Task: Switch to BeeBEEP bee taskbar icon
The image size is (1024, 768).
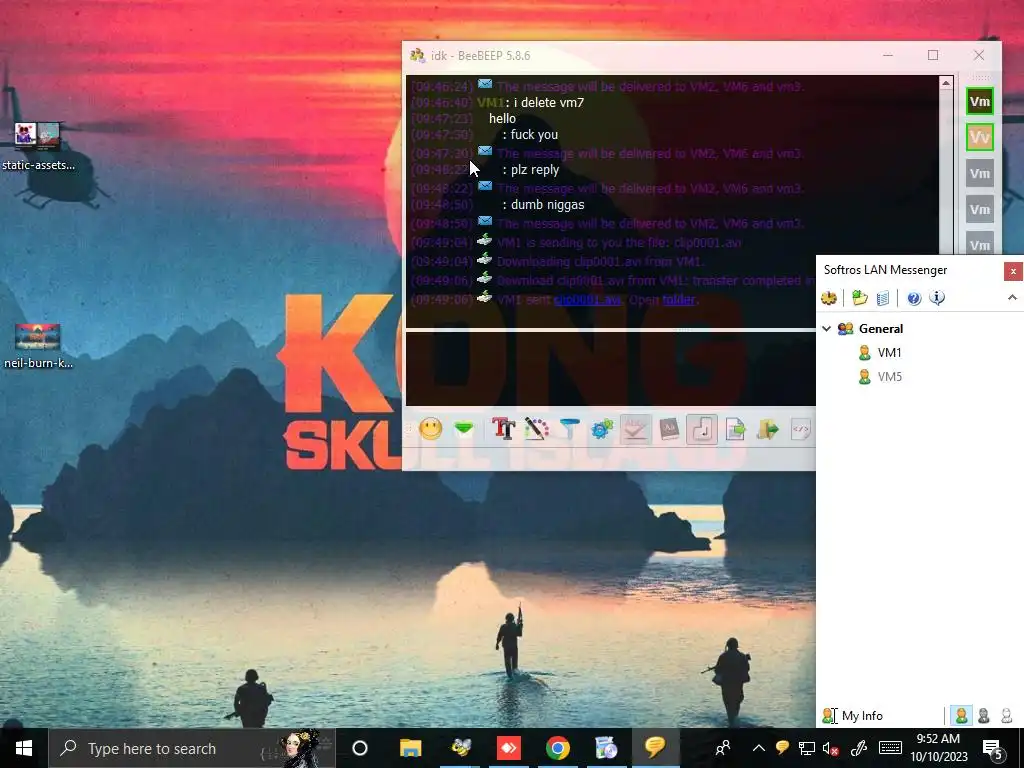Action: click(x=460, y=748)
